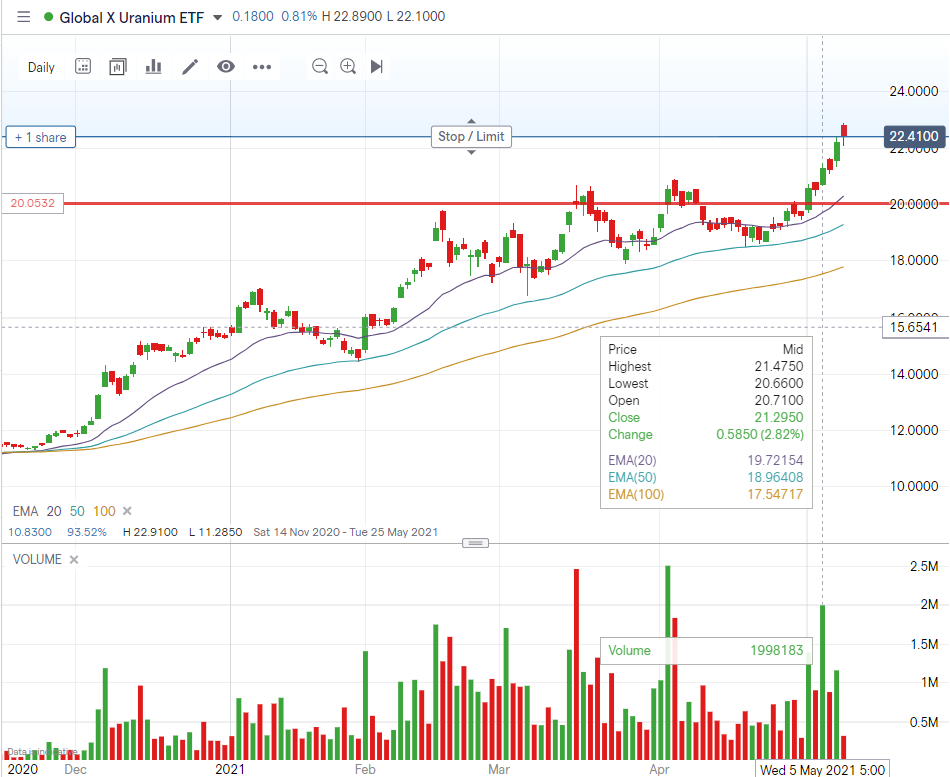Click the down arrow below Stop / Limit
The image size is (950, 777).
click(471, 152)
